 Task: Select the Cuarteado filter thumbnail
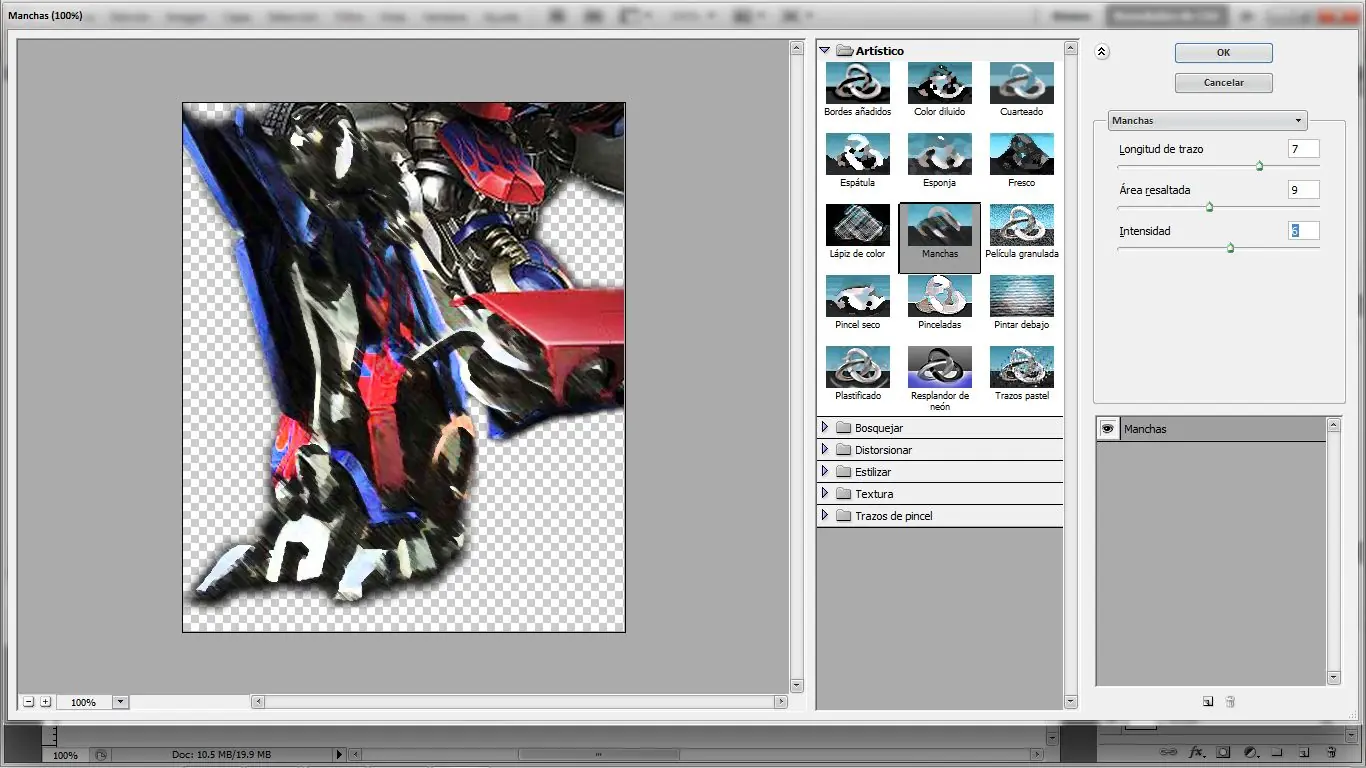tap(1021, 83)
